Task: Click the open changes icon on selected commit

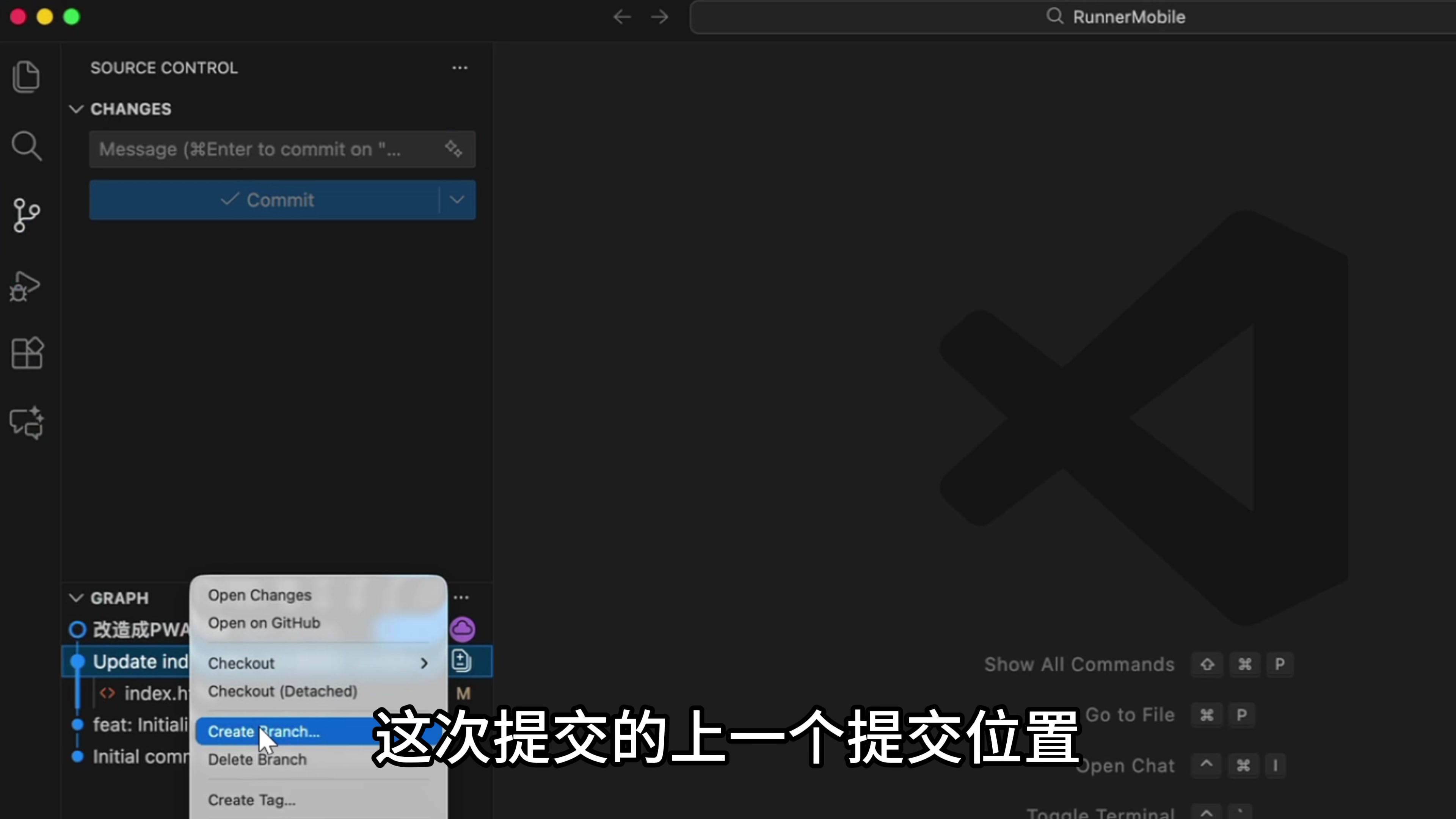Action: (461, 661)
